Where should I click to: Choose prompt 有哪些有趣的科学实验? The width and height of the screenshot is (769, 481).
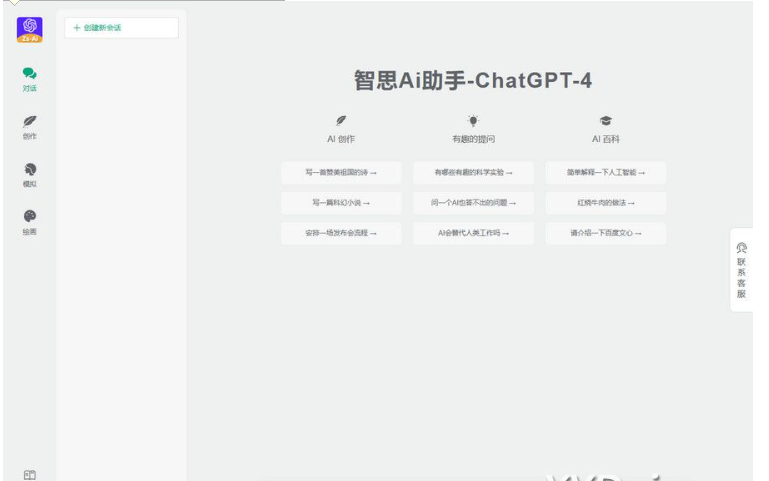coord(473,173)
